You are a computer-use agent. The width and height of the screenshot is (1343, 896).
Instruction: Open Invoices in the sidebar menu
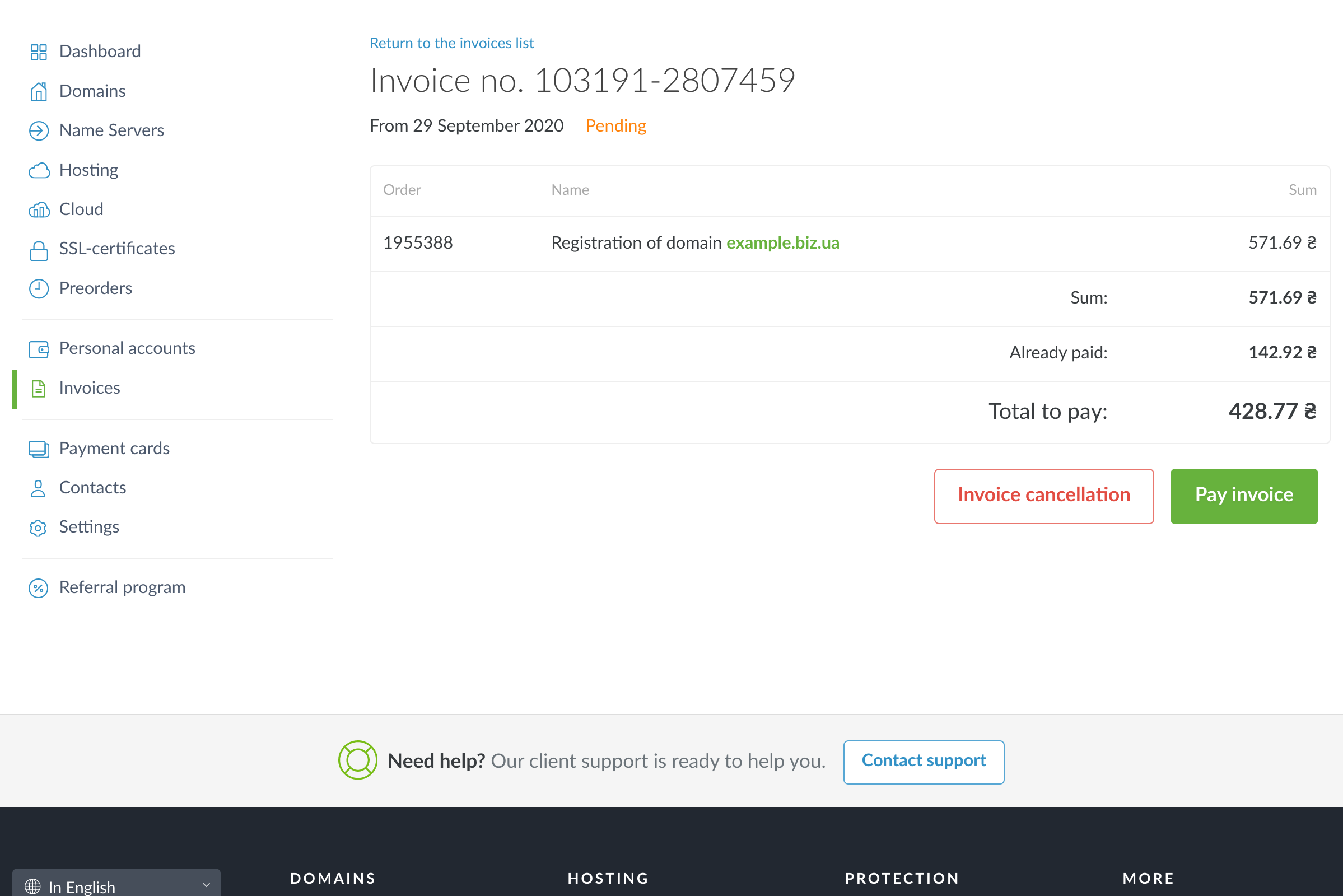[89, 388]
